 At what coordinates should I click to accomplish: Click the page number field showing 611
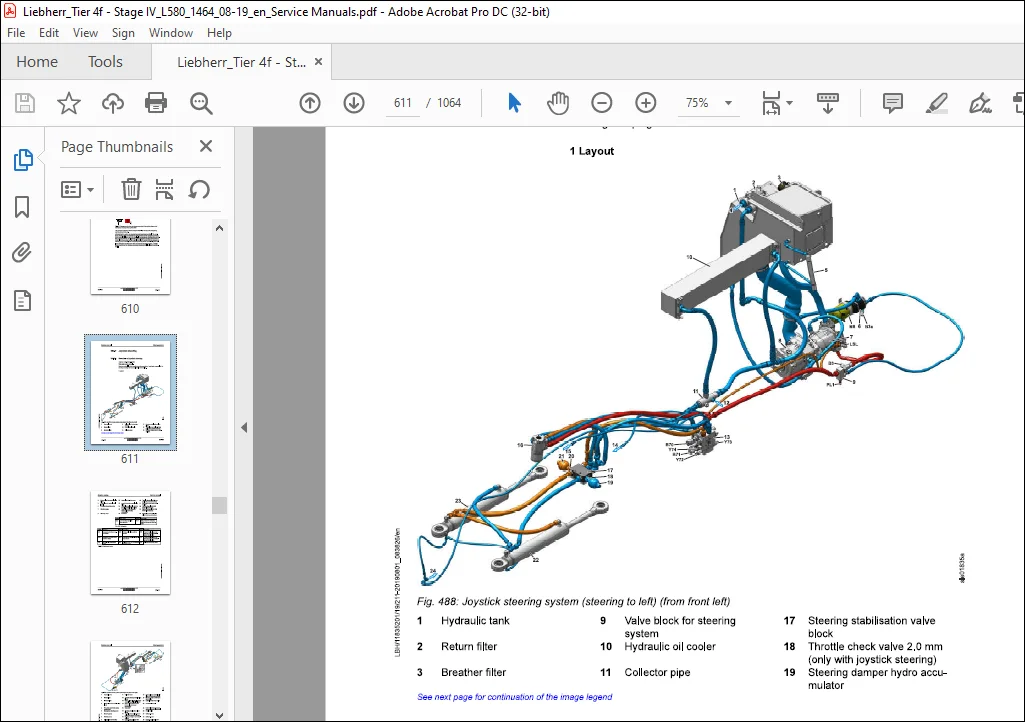click(403, 103)
